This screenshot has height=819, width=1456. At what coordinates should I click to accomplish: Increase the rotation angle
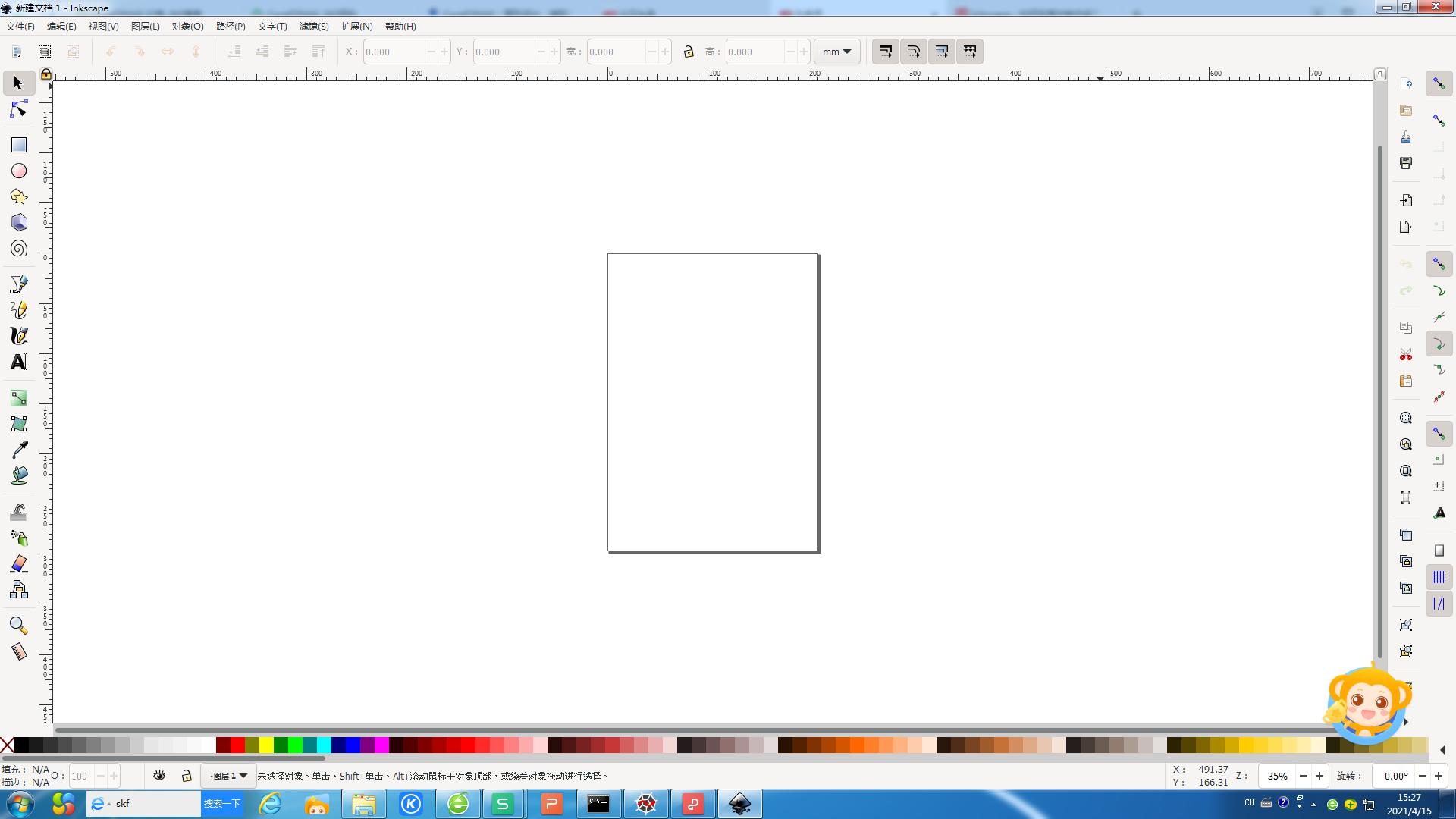pos(1438,775)
